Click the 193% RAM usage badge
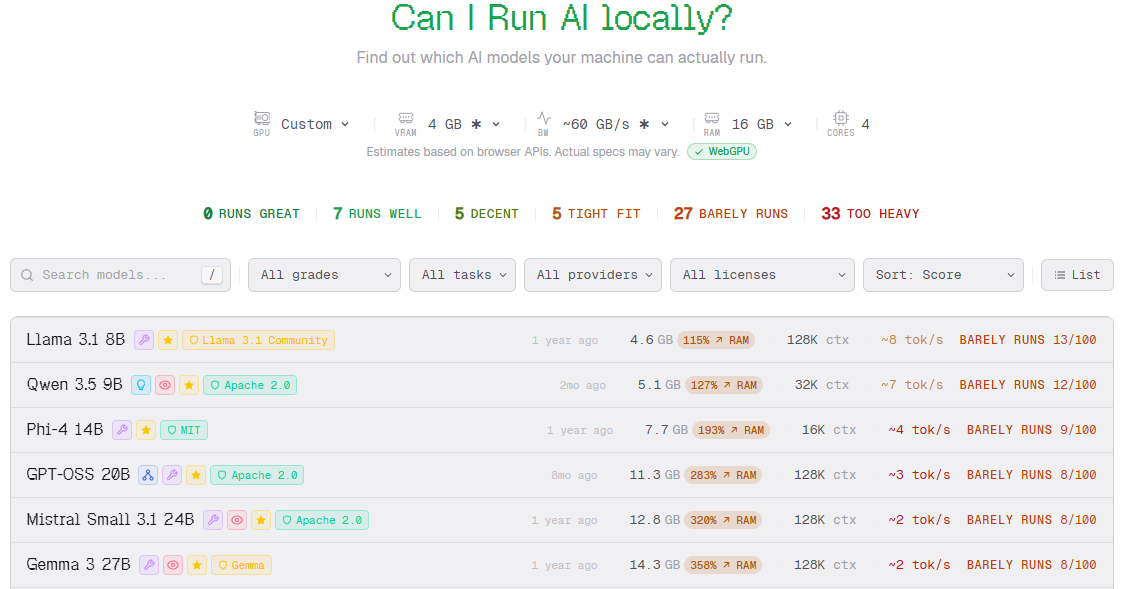 click(x=731, y=430)
